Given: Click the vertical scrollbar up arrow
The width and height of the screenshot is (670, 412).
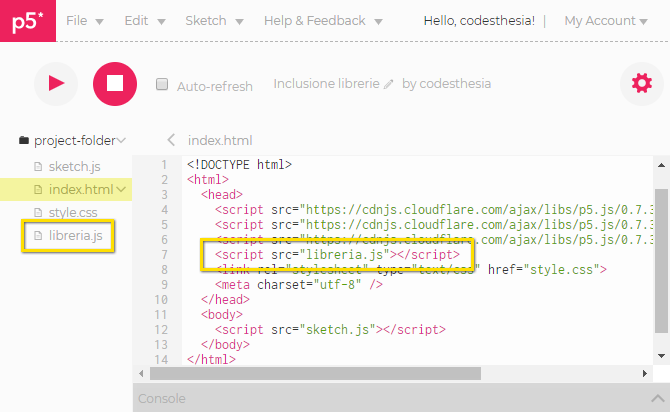Looking at the screenshot, I should click(x=661, y=165).
